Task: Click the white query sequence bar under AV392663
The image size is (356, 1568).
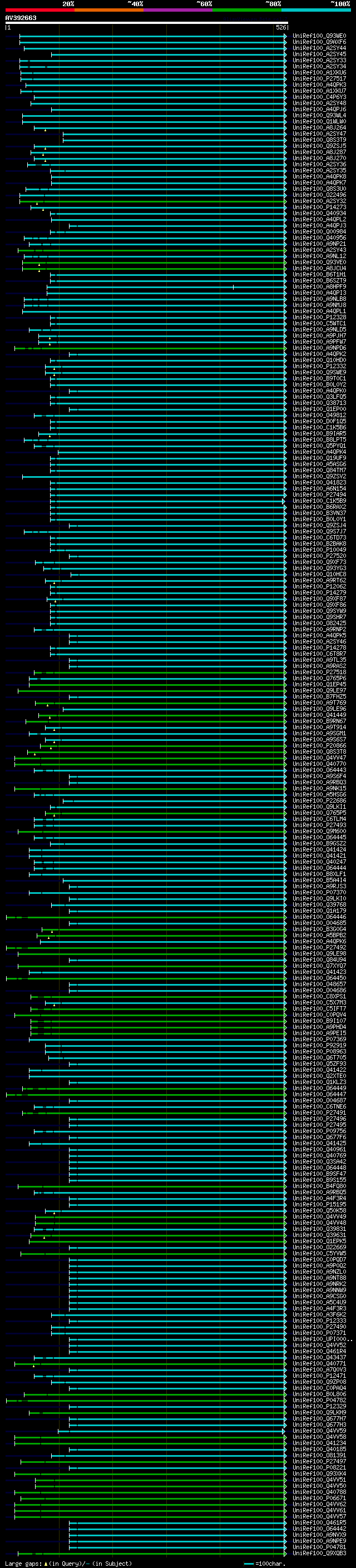Action: coord(146,23)
